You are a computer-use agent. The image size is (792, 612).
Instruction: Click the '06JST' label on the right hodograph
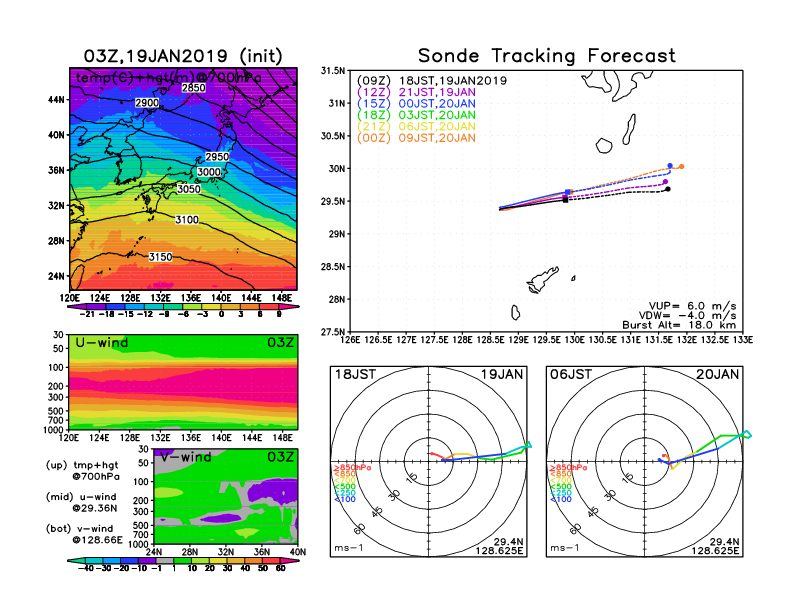tap(571, 375)
